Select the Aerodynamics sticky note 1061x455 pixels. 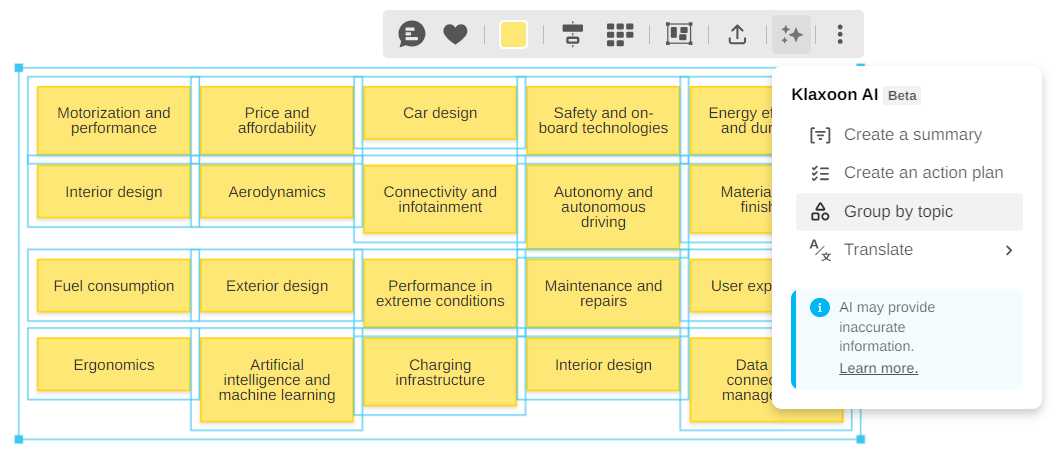(277, 192)
